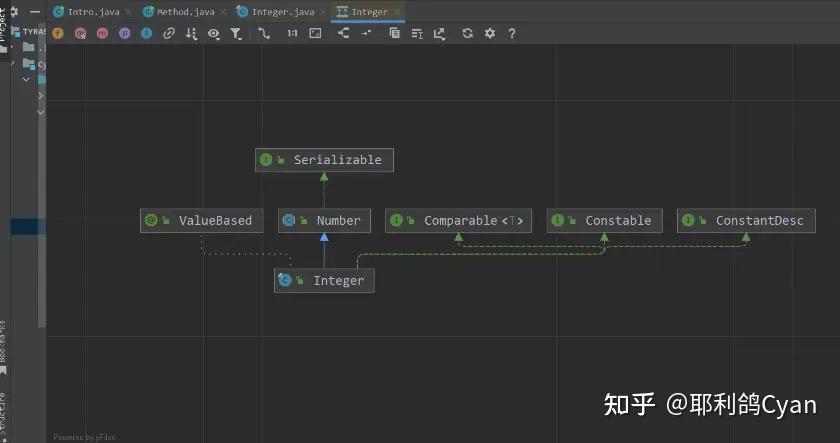The image size is (840, 443).
Task: Open diagram settings gear
Action: [x=490, y=33]
